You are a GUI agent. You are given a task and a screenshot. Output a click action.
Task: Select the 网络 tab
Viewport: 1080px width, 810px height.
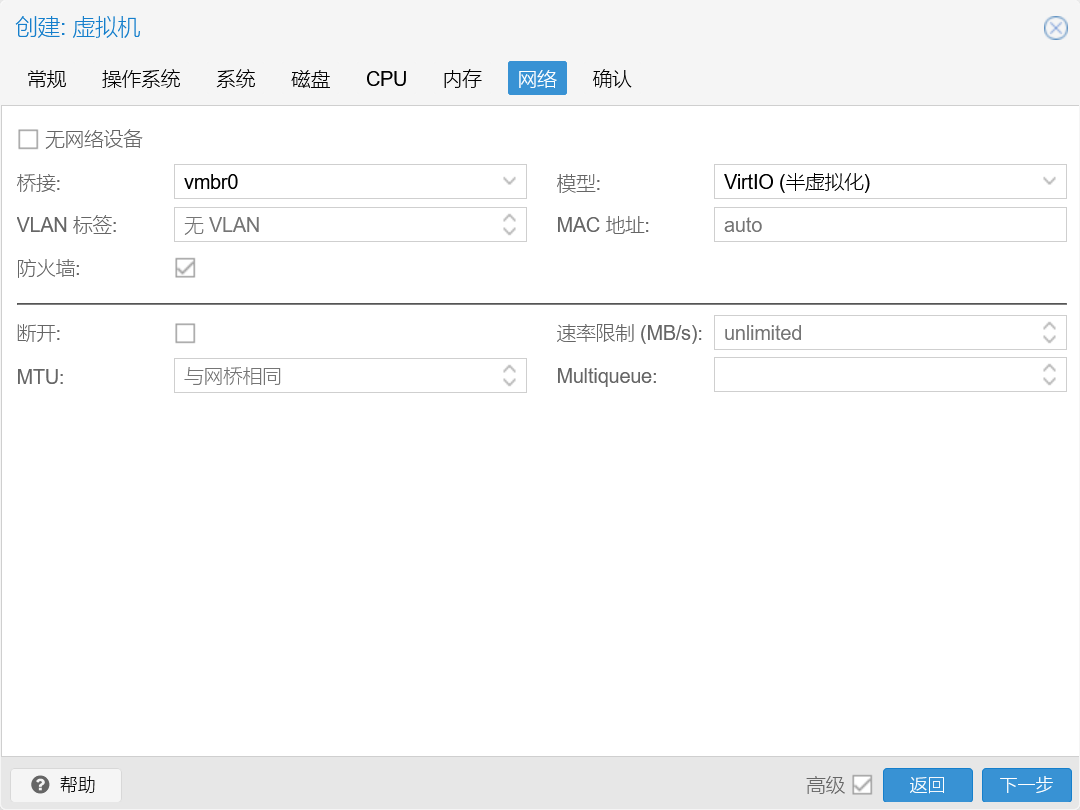coord(537,79)
